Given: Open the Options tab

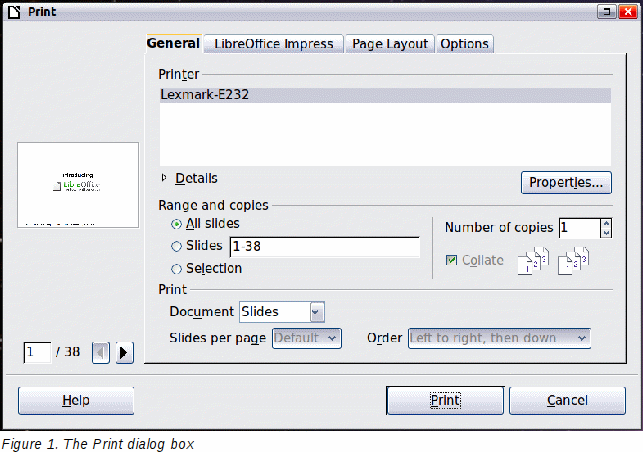Looking at the screenshot, I should coord(465,44).
